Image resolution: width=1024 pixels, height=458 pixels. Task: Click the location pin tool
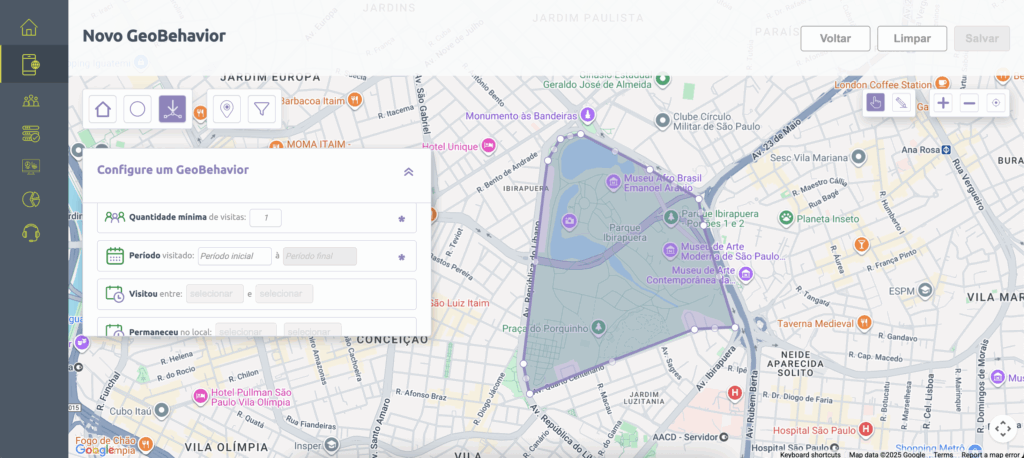pos(227,109)
